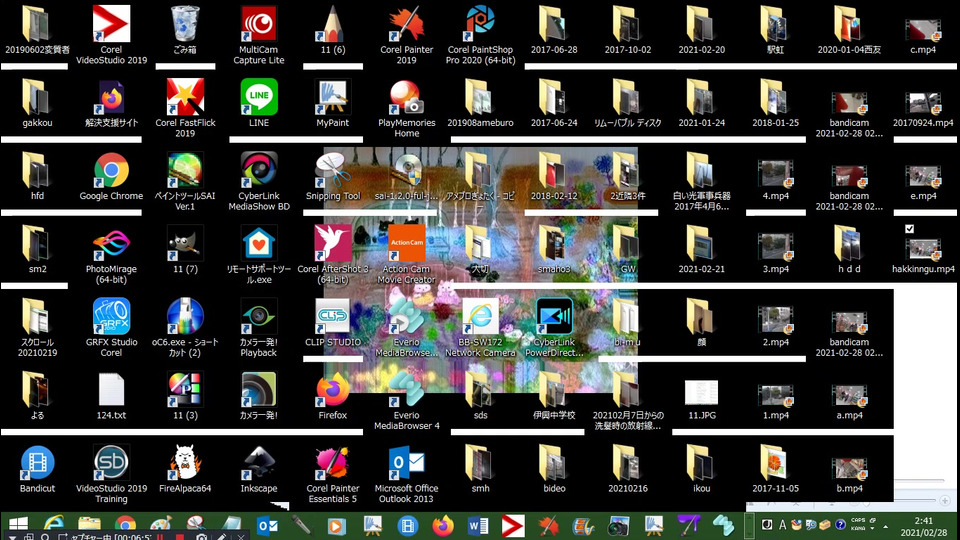Screen dimensions: 960x540
Task: Select the 20210216 folder
Action: [x=628, y=468]
